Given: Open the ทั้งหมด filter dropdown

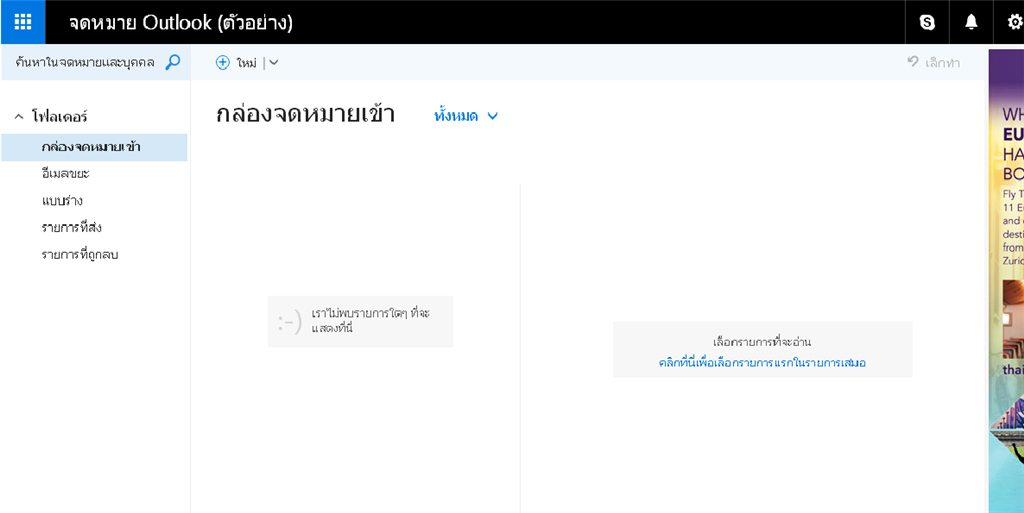Looking at the screenshot, I should coord(466,116).
